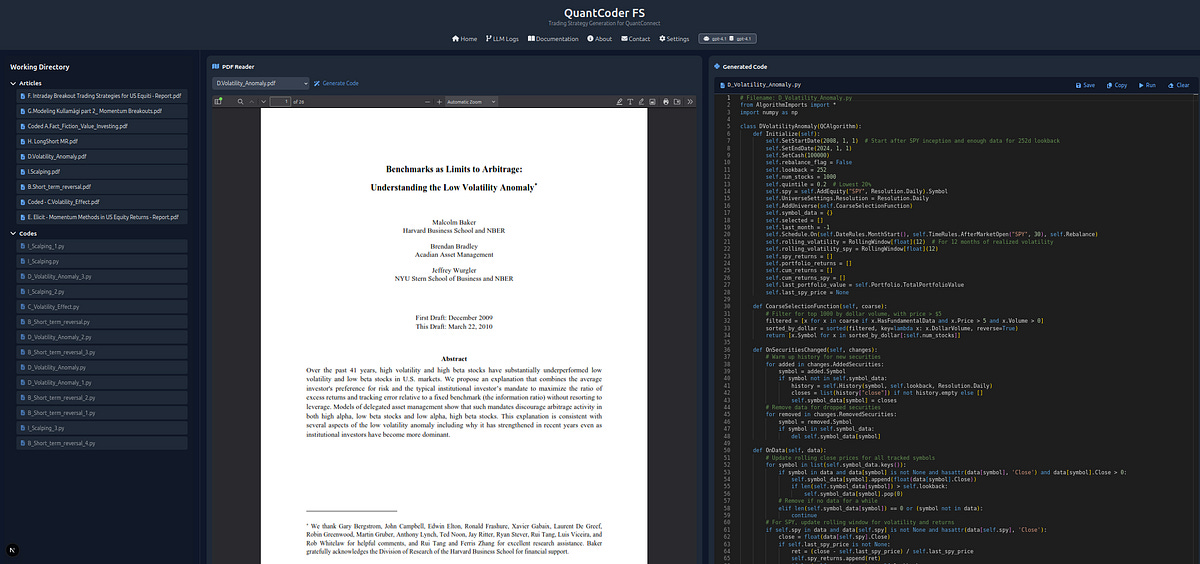Open B_Short_term_reversal.py
1200x564 pixels.
(x=103, y=322)
